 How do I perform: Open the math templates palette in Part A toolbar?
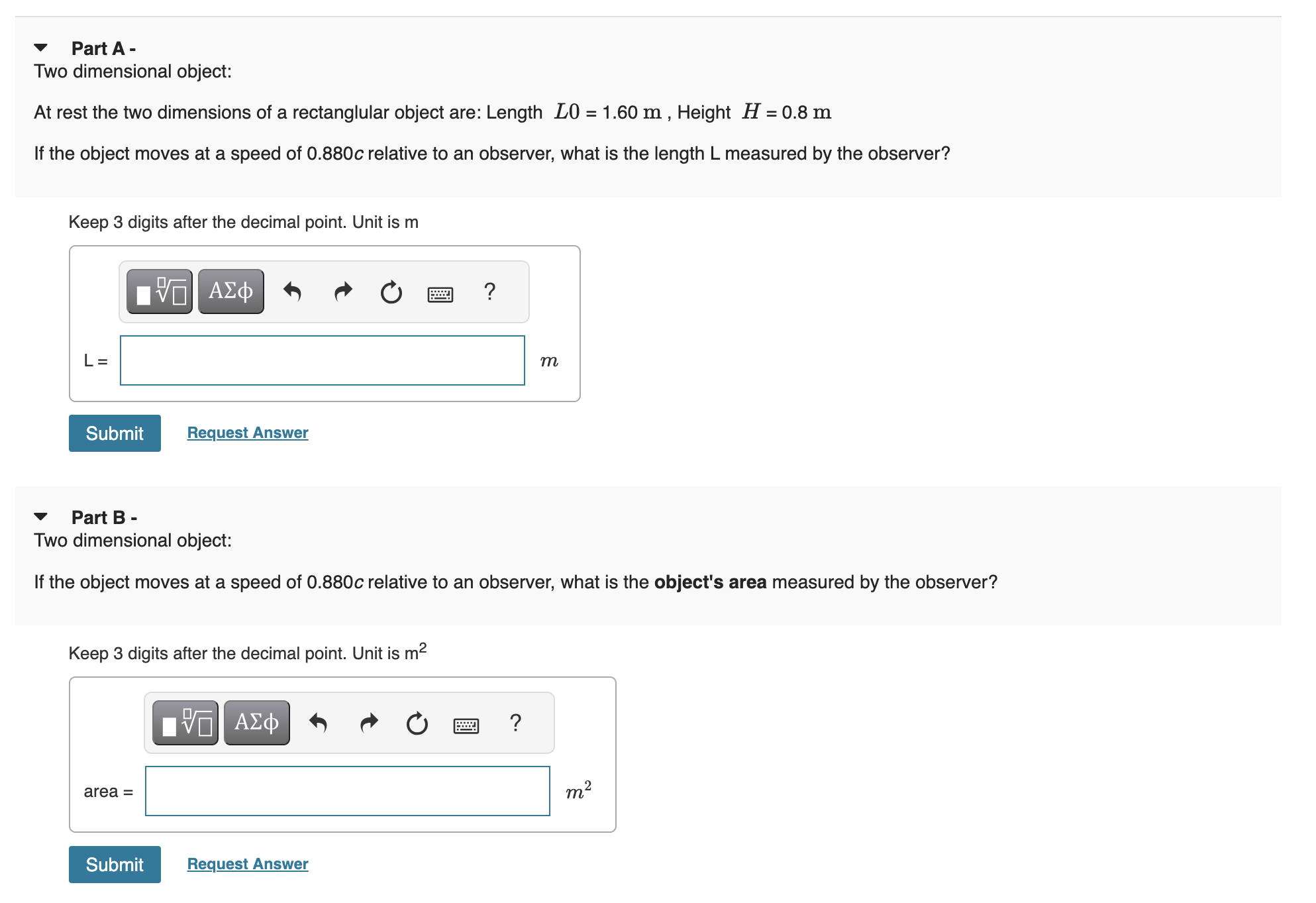click(159, 290)
